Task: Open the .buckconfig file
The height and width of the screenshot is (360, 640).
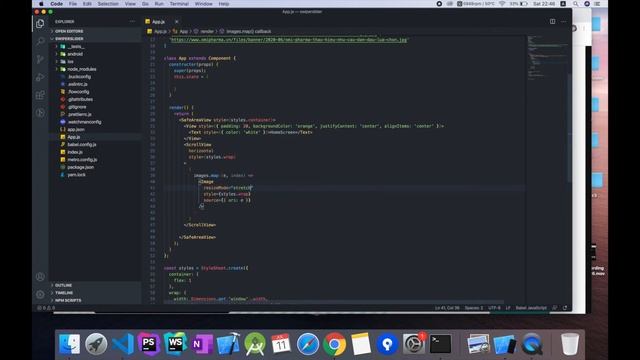Action: pos(79,77)
